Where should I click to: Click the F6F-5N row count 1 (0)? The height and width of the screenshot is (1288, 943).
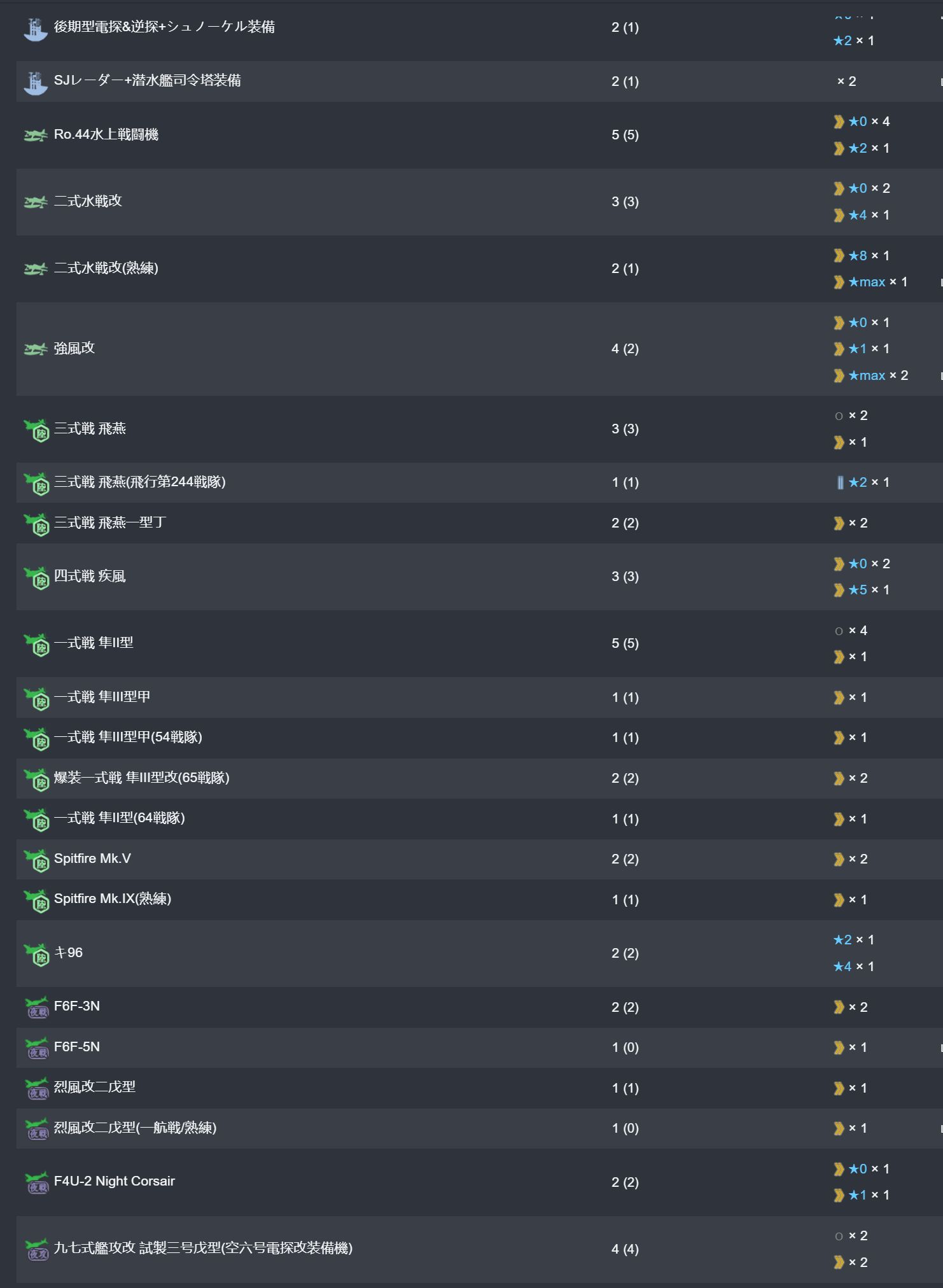(x=625, y=1047)
